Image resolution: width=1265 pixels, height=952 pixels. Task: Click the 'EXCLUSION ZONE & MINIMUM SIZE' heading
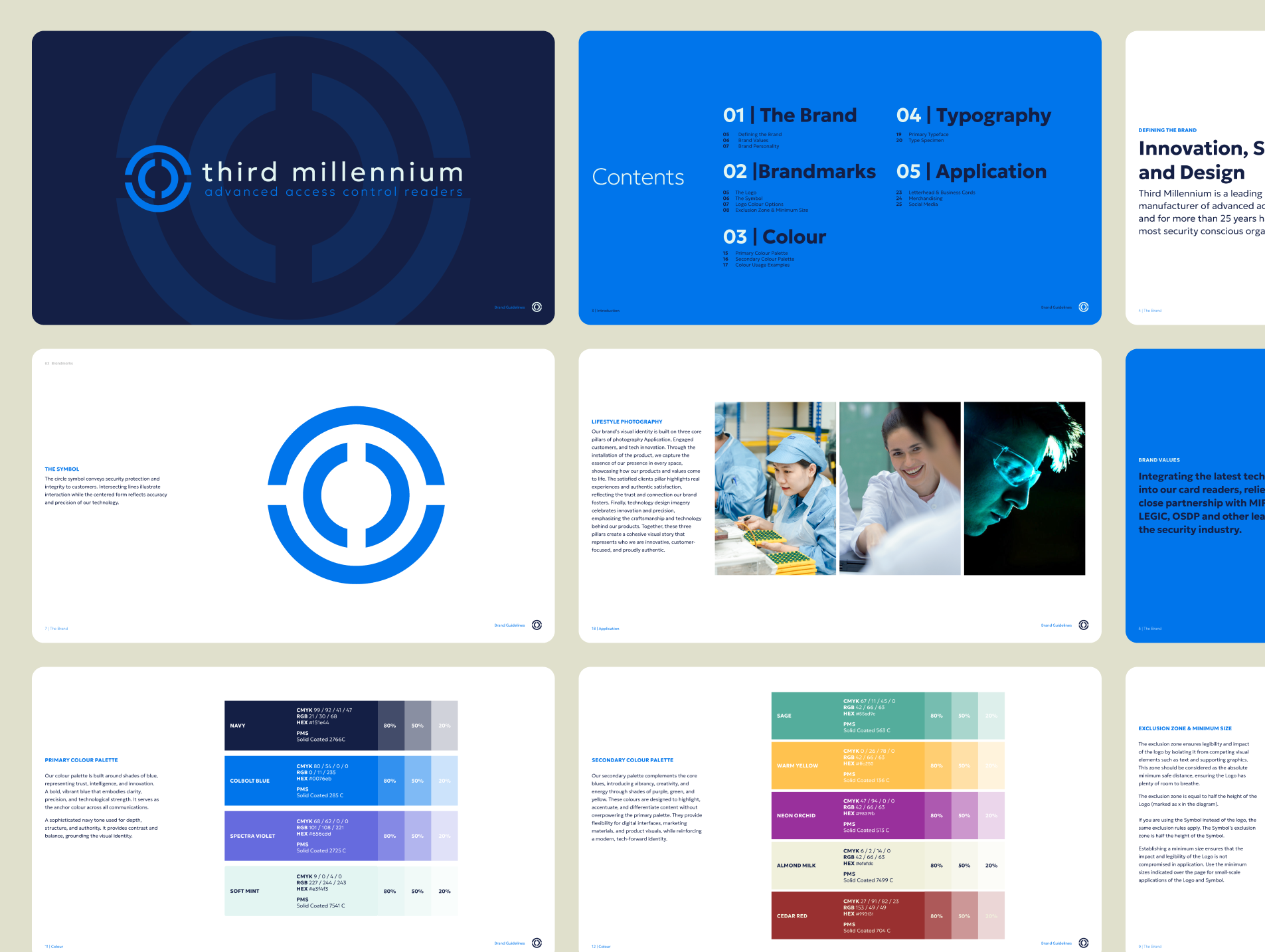coord(1185,728)
